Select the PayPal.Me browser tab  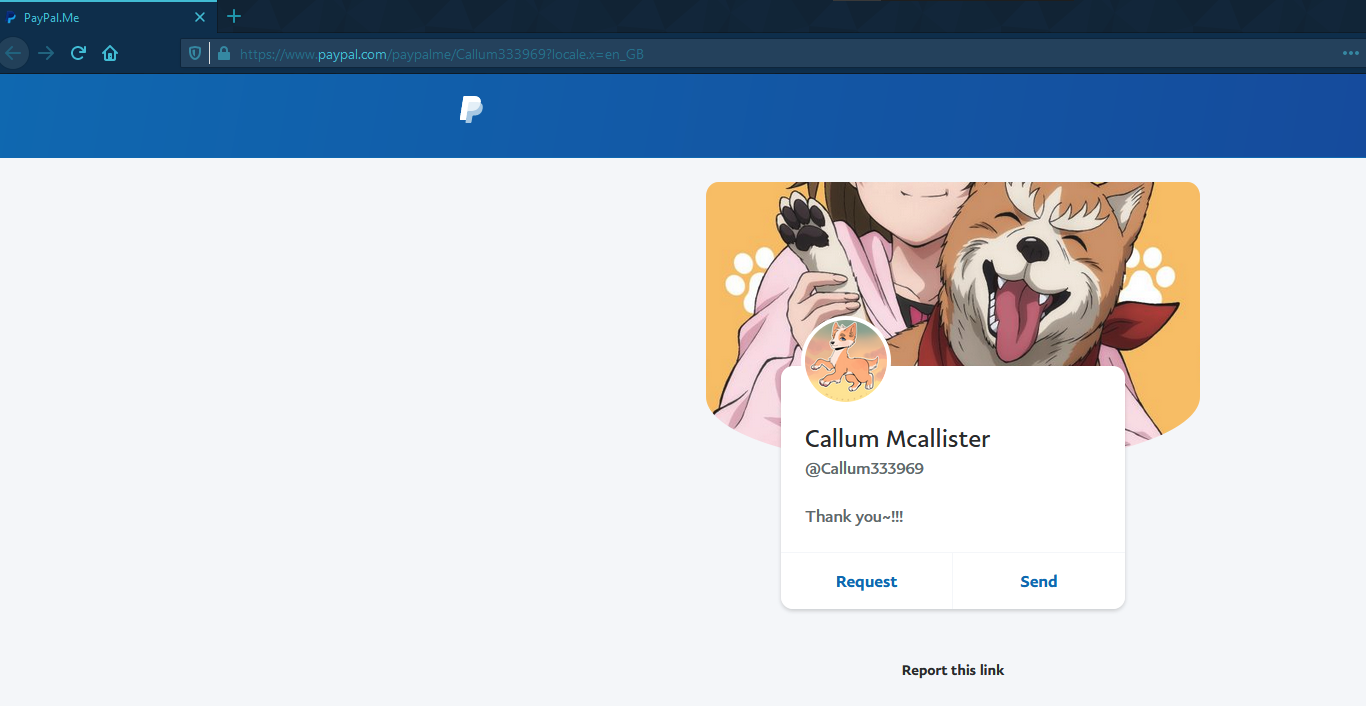click(x=107, y=17)
